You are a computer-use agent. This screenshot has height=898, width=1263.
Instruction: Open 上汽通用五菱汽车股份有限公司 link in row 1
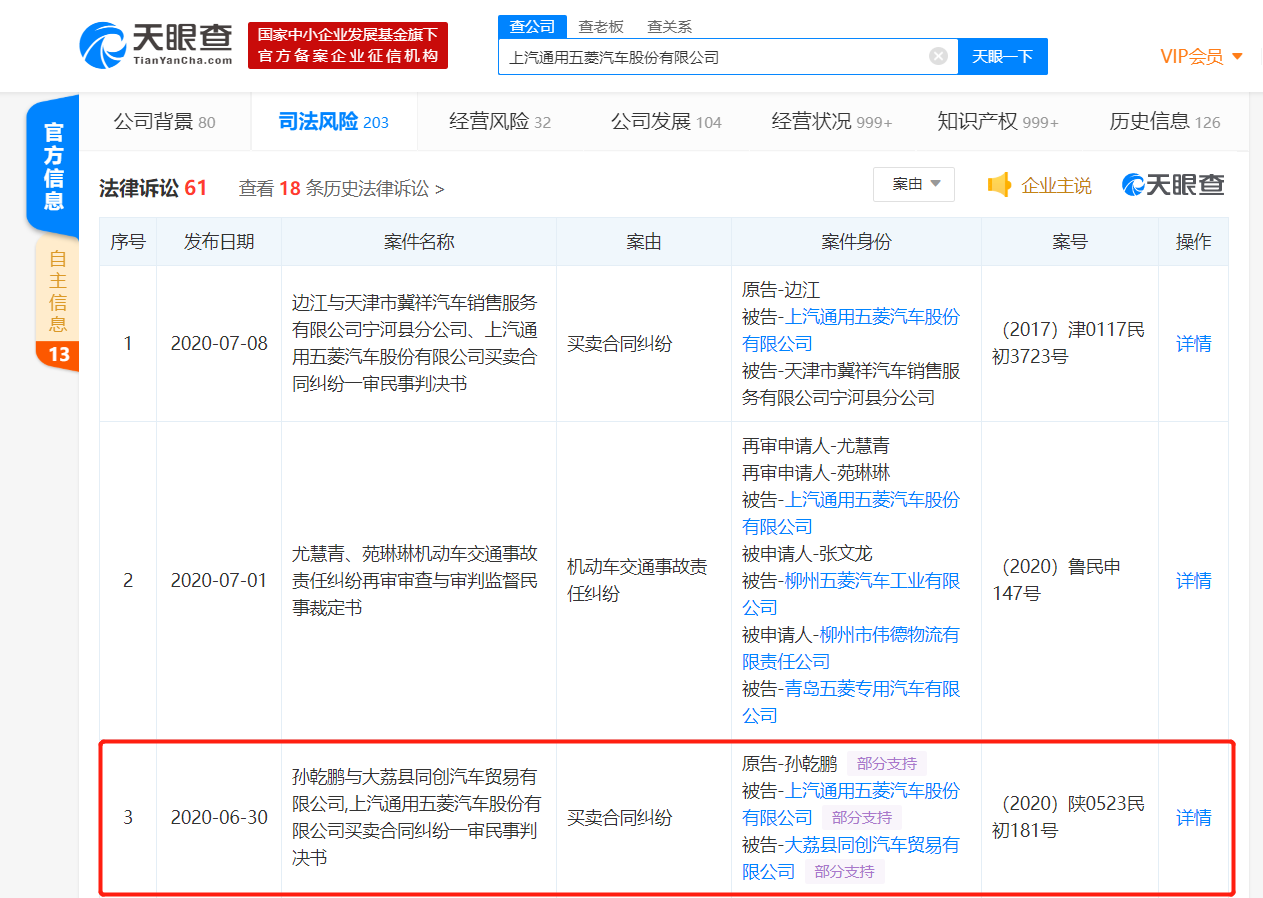(851, 330)
